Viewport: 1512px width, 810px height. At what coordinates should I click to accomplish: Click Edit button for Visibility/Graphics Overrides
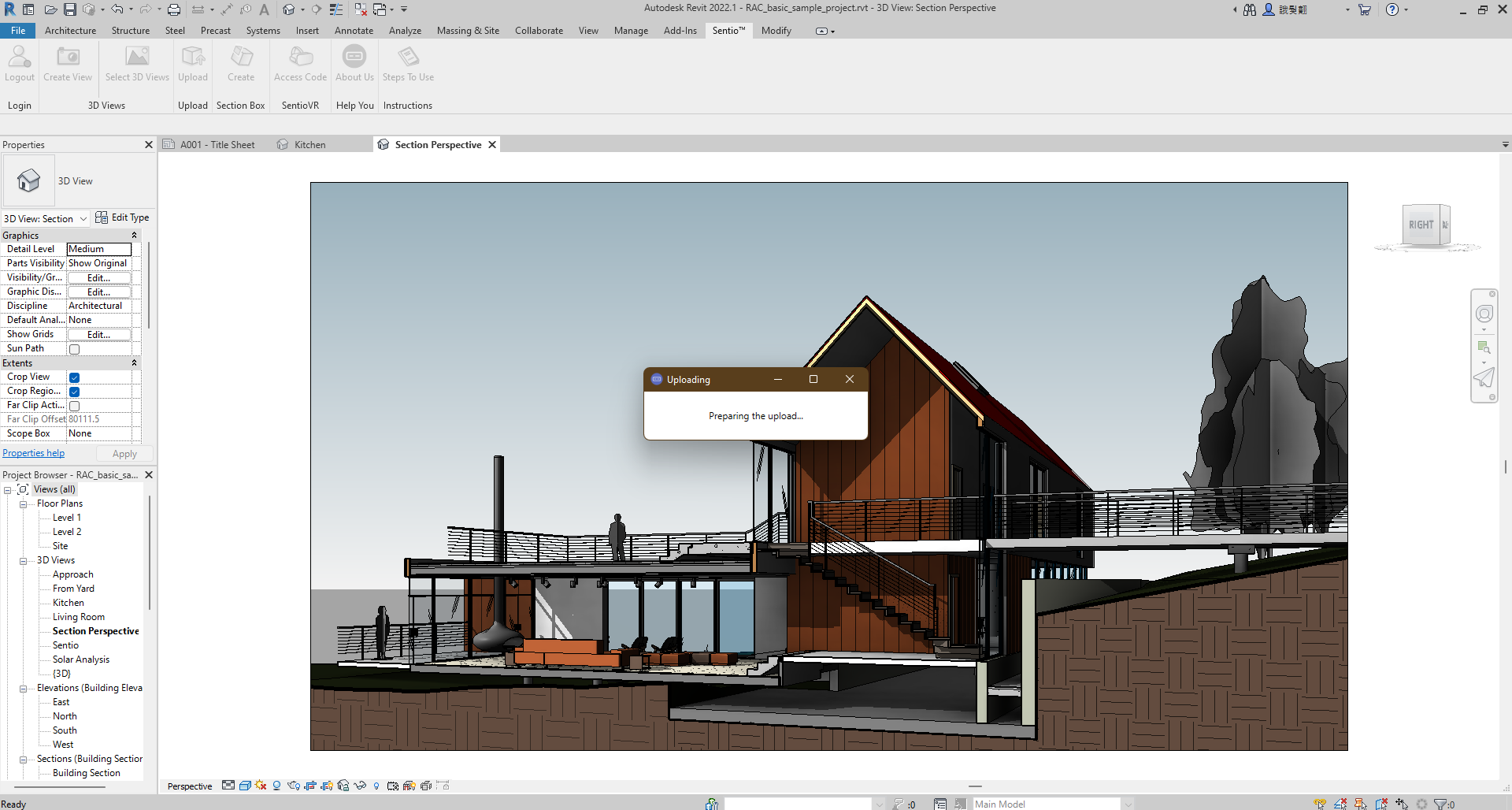98,278
